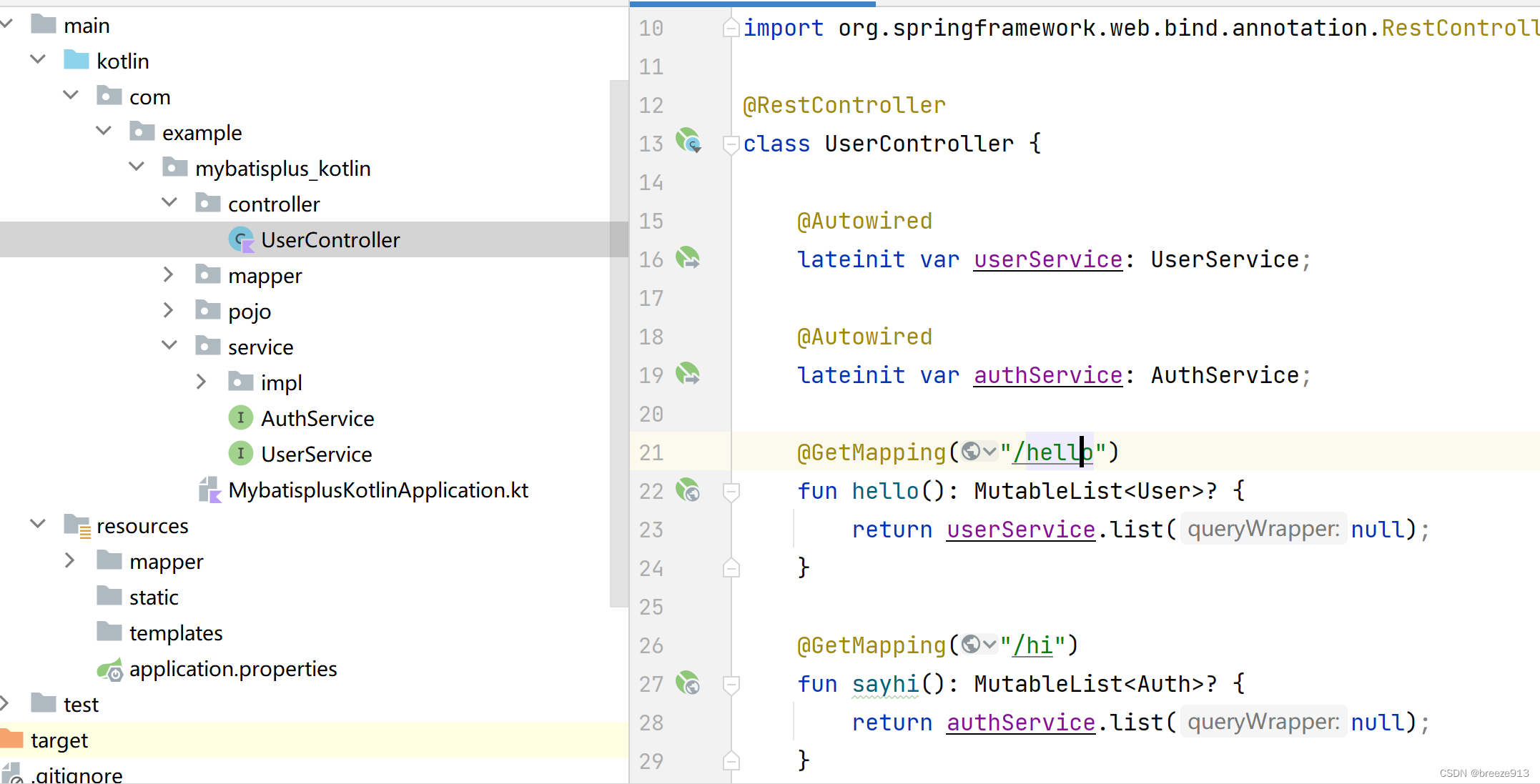Click run gutter icon beside hello() function
Viewport: 1540px width, 784px height.
pyautogui.click(x=688, y=490)
